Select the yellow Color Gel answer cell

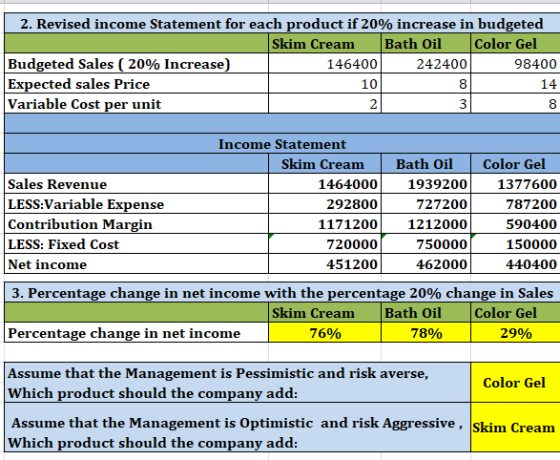click(515, 382)
